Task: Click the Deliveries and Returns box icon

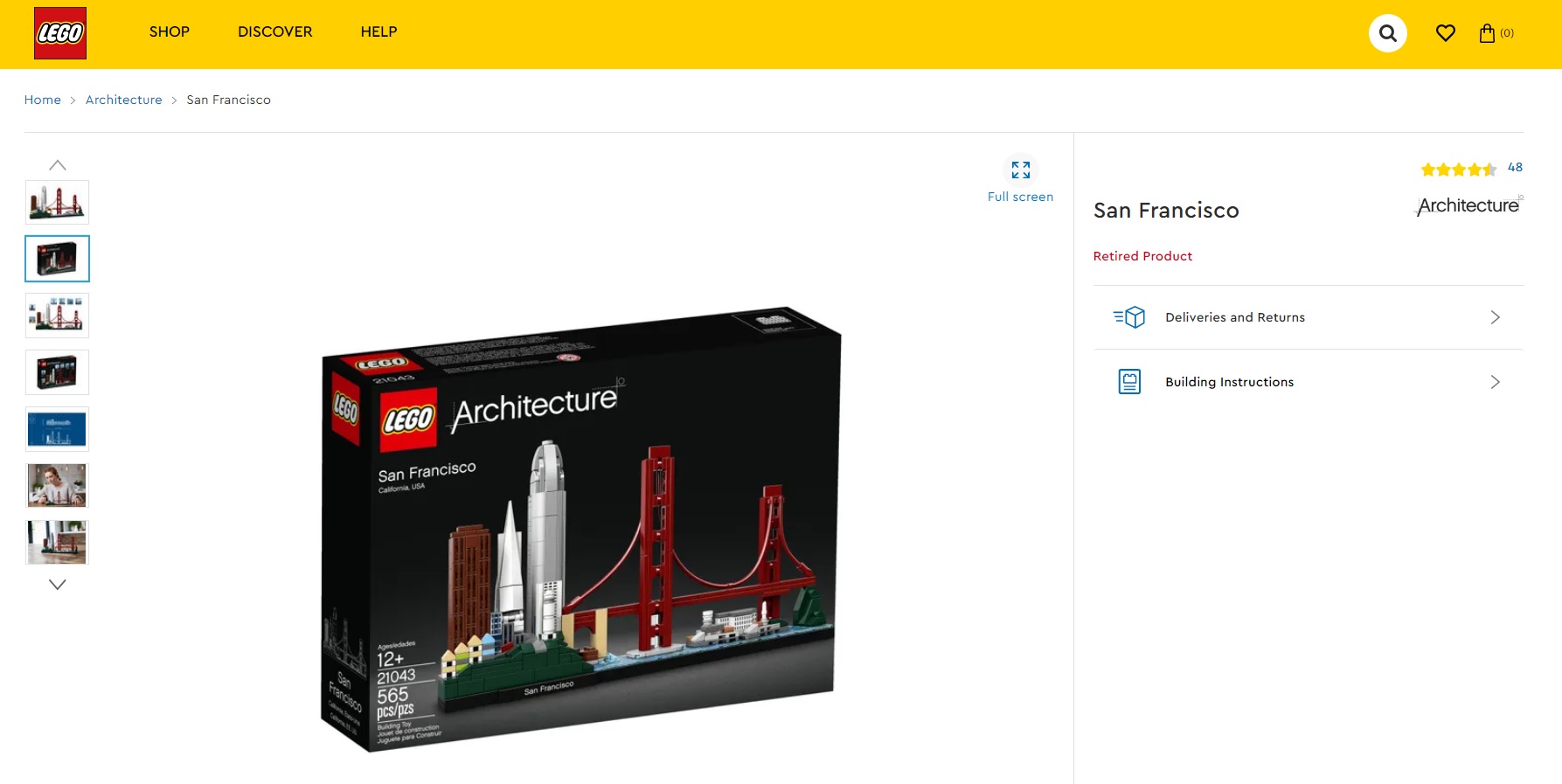Action: click(x=1129, y=317)
